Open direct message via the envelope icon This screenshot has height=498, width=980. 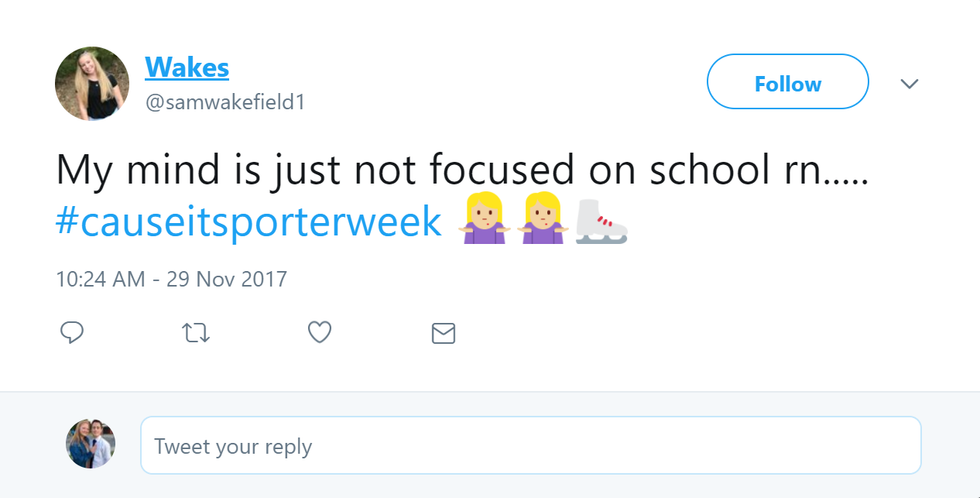click(443, 333)
